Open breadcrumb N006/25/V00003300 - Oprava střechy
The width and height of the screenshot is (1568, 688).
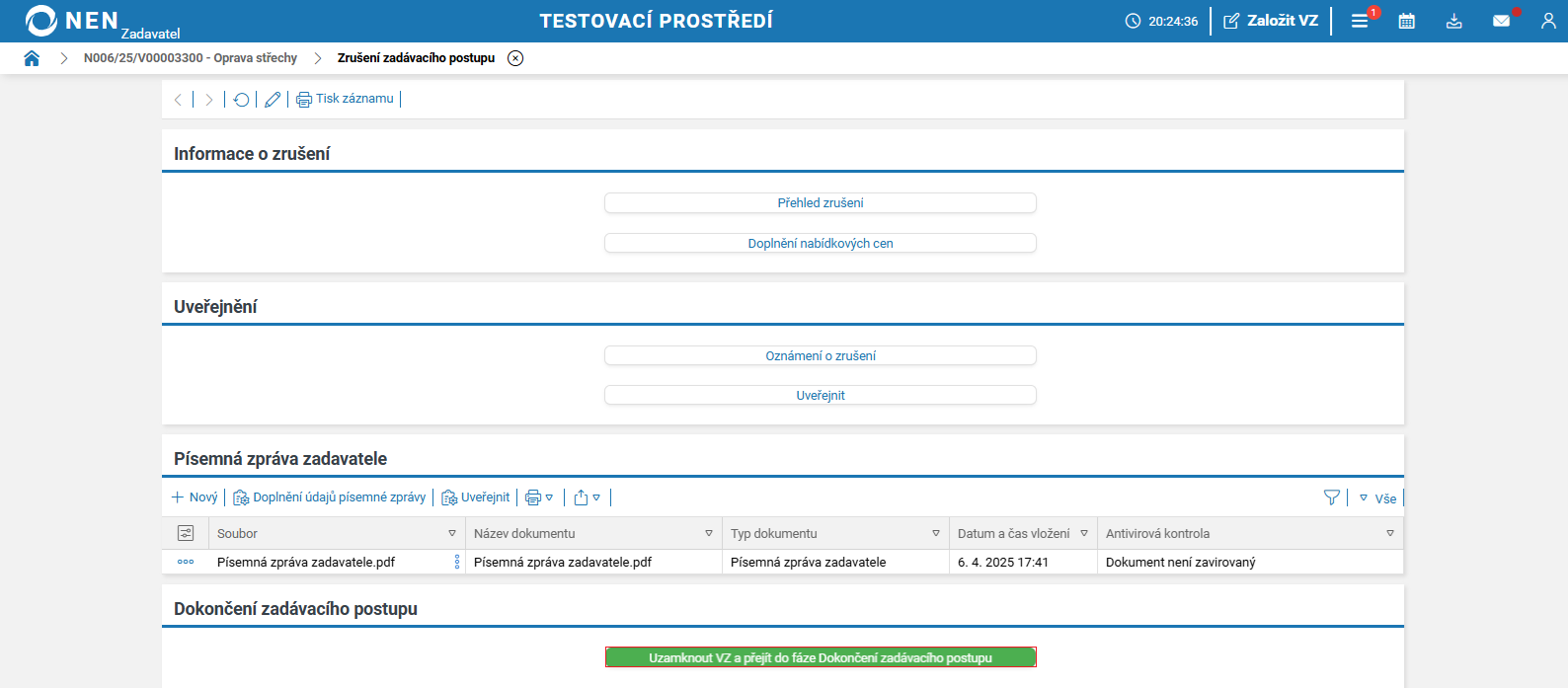pos(191,58)
